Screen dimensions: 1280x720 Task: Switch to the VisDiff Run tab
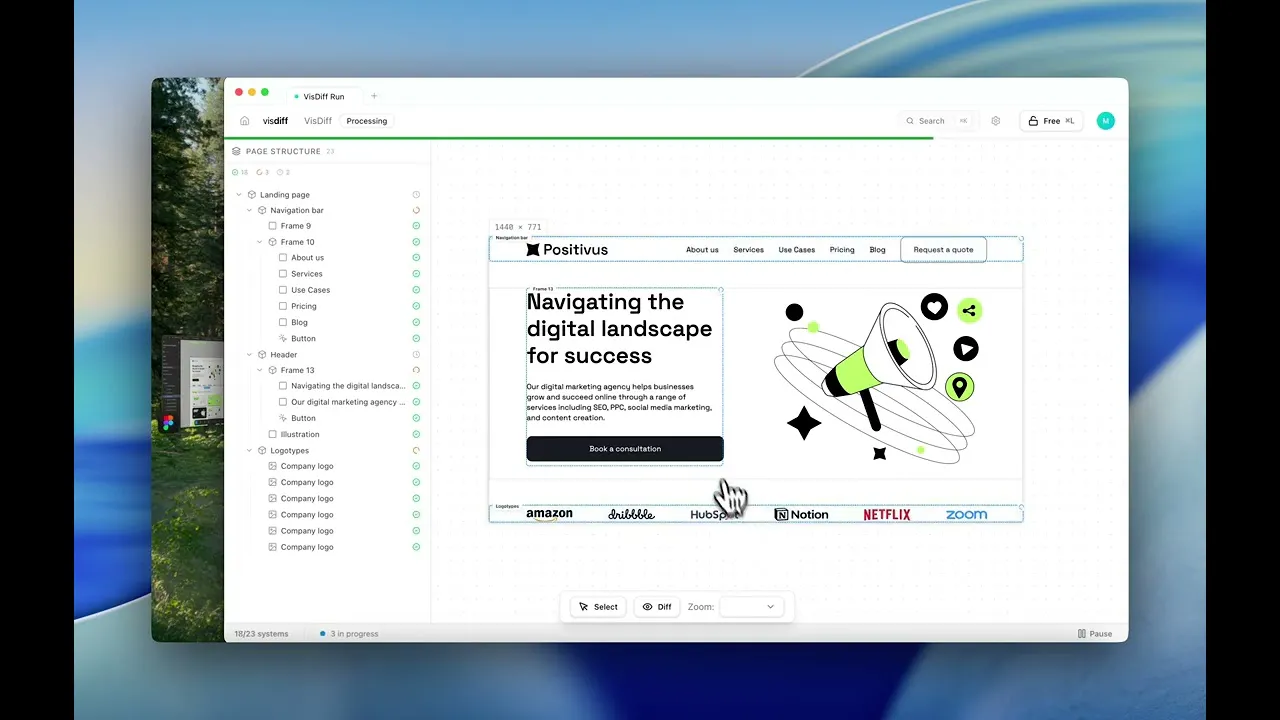pyautogui.click(x=324, y=96)
